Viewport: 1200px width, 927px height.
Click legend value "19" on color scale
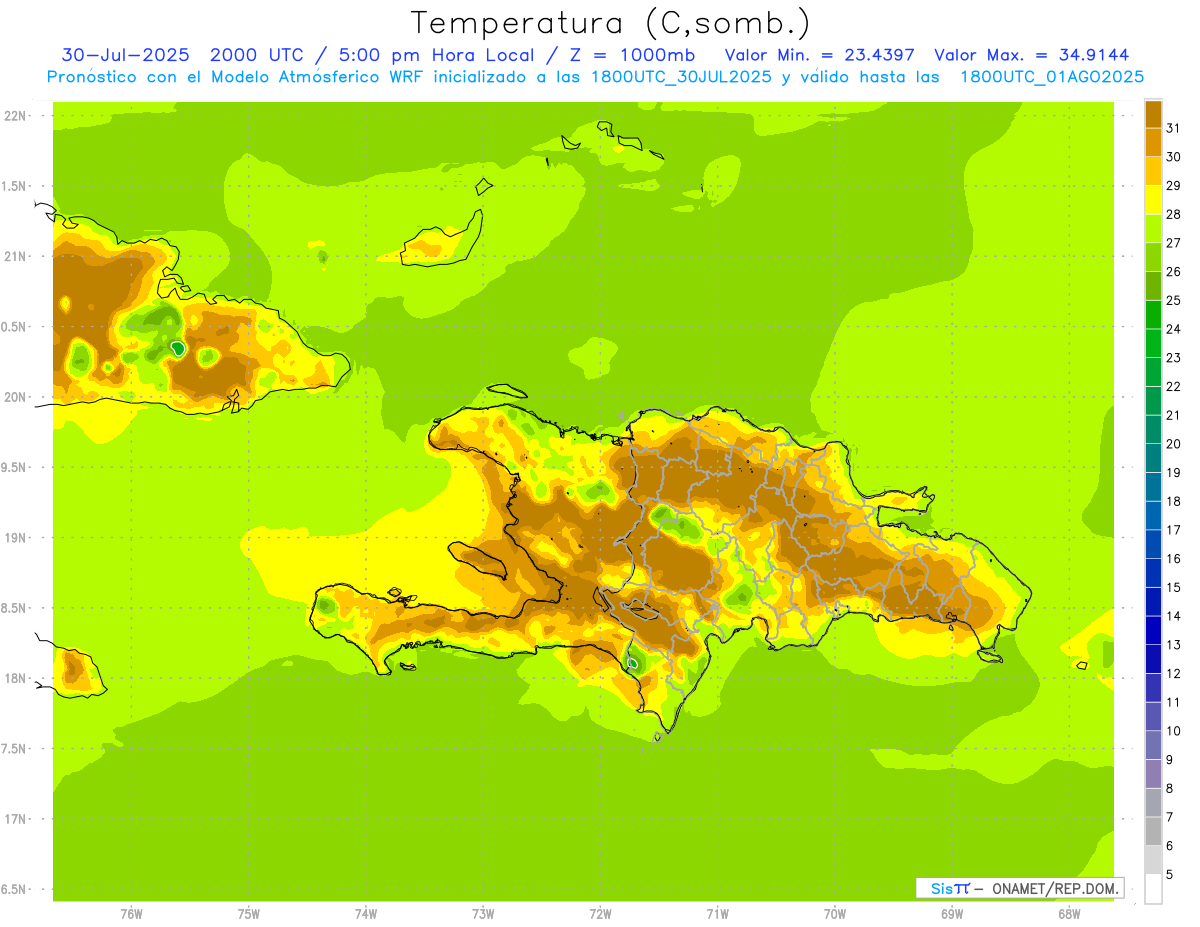1173,472
